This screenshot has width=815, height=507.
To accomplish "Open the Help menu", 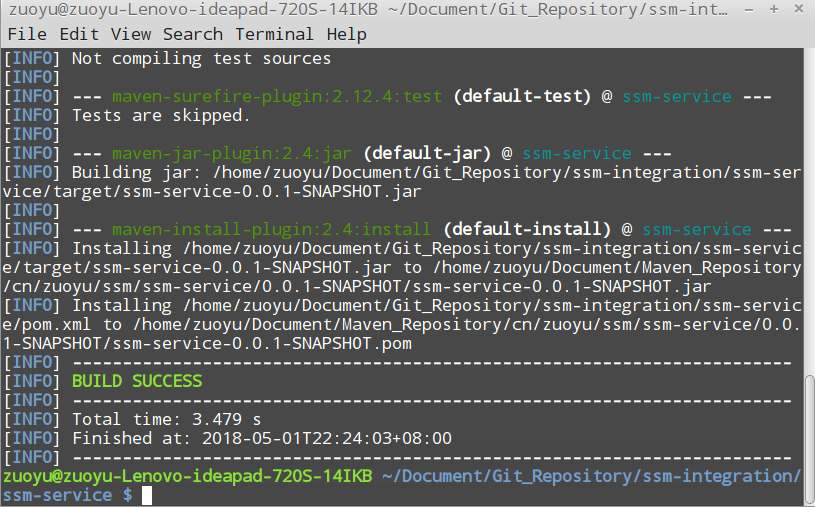I will click(347, 34).
